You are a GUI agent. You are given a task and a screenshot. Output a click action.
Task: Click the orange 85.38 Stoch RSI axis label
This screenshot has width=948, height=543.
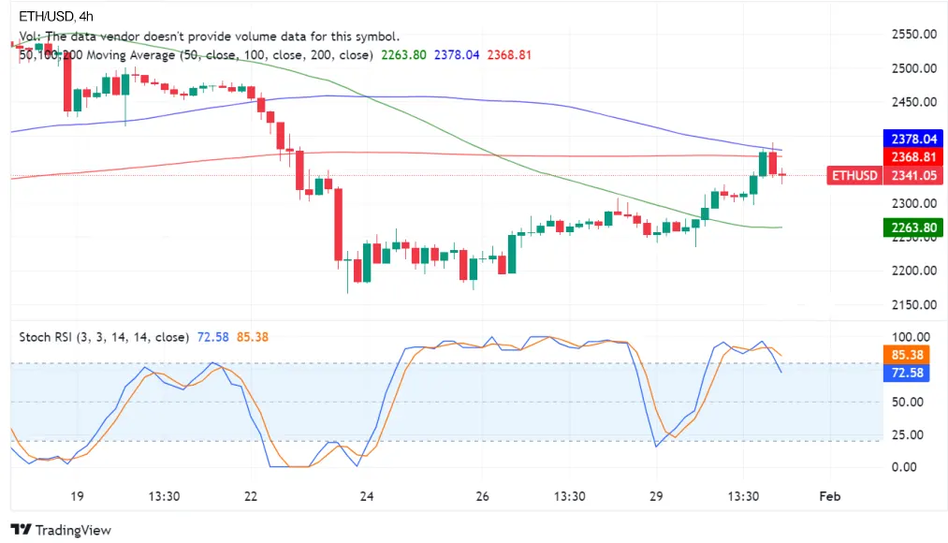915,354
